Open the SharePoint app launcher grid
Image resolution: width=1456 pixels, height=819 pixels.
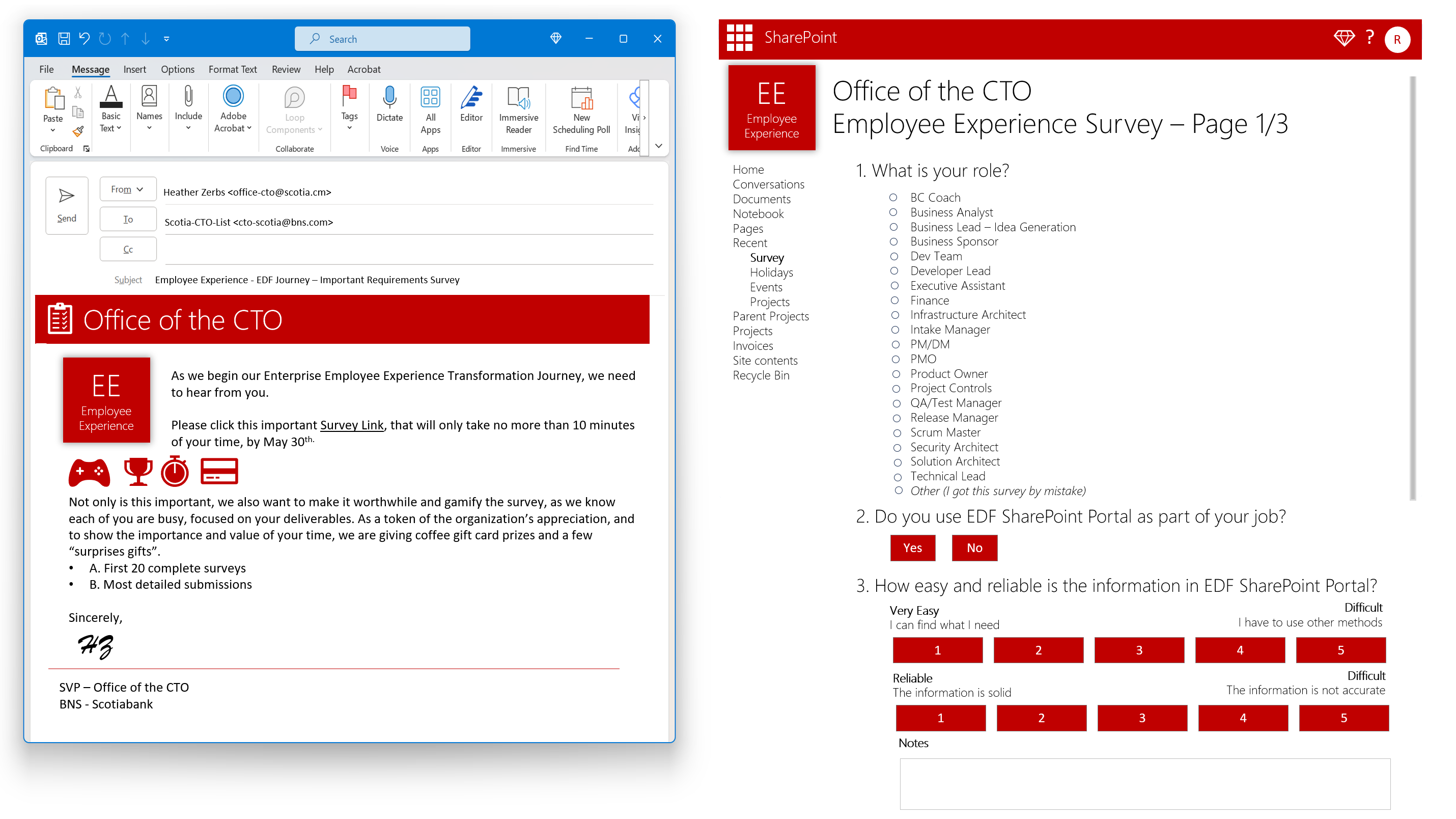tap(739, 38)
